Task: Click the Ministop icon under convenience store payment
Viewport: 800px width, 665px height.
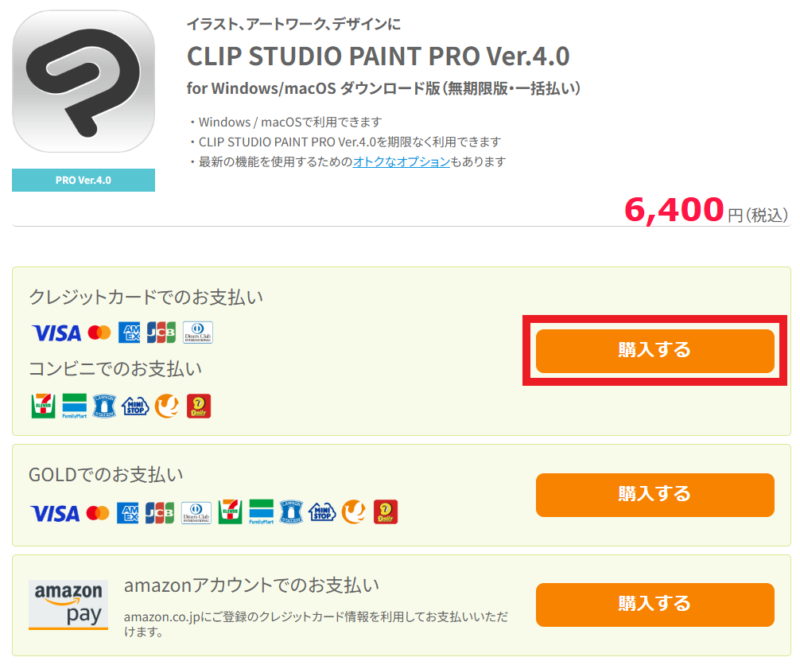Action: [x=135, y=406]
